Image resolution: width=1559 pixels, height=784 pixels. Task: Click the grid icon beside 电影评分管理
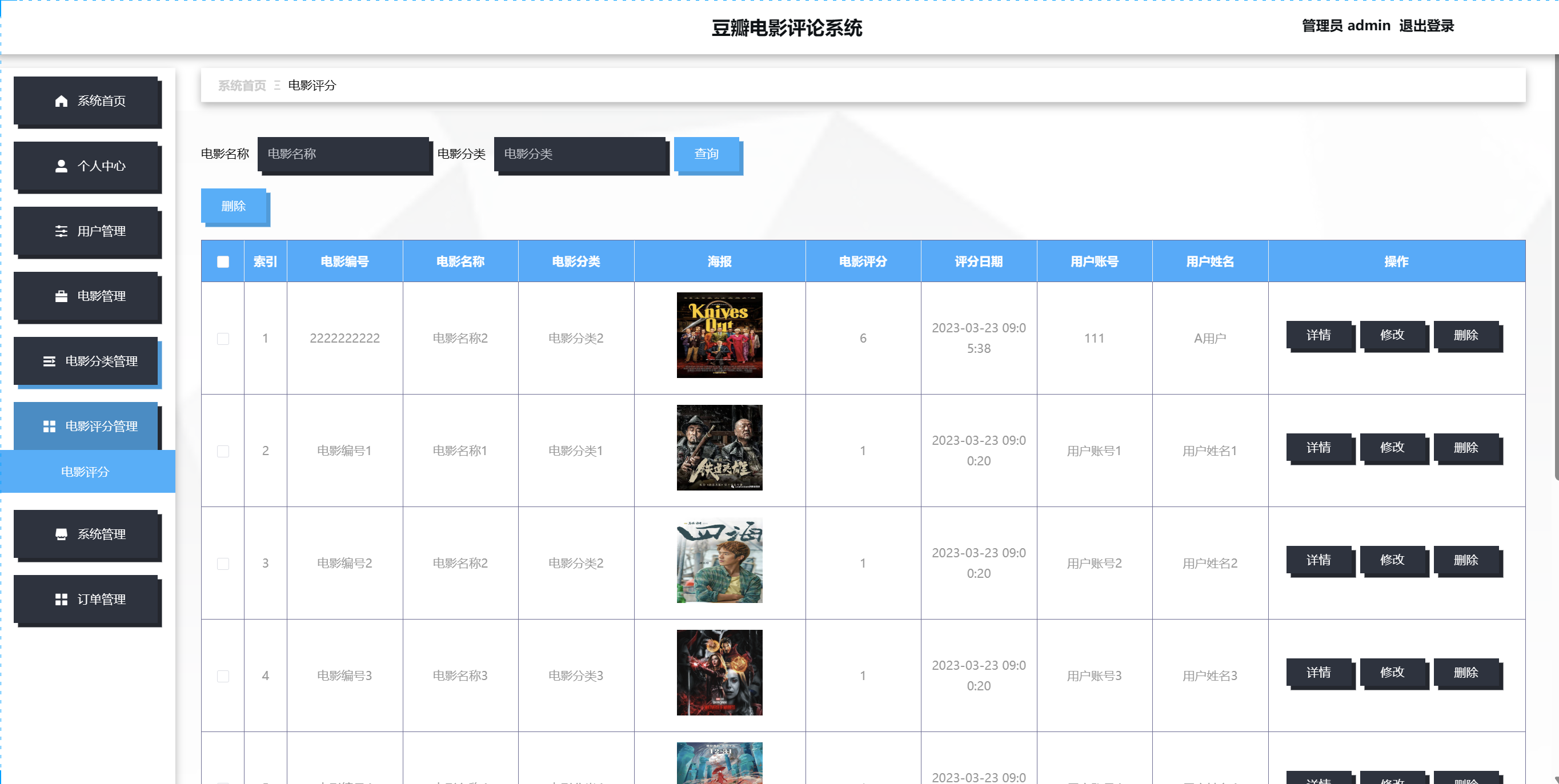tap(49, 427)
